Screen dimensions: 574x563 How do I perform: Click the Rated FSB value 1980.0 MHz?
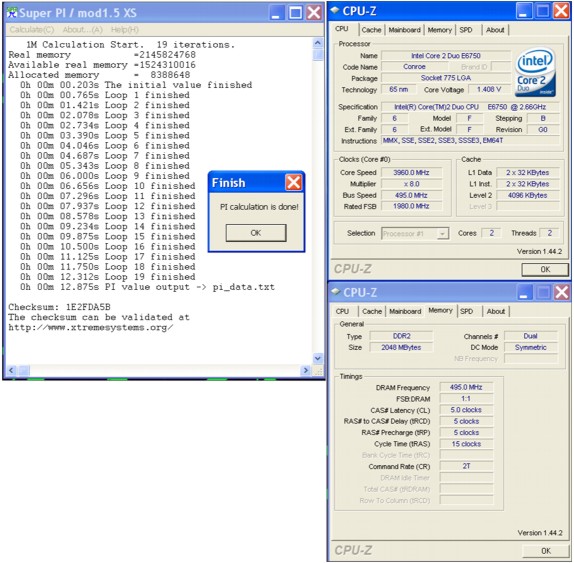coord(411,206)
